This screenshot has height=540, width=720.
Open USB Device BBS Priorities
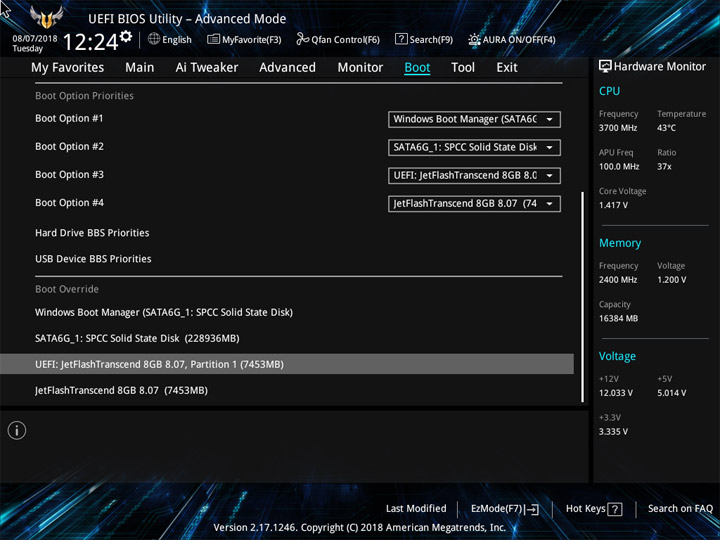tap(93, 259)
